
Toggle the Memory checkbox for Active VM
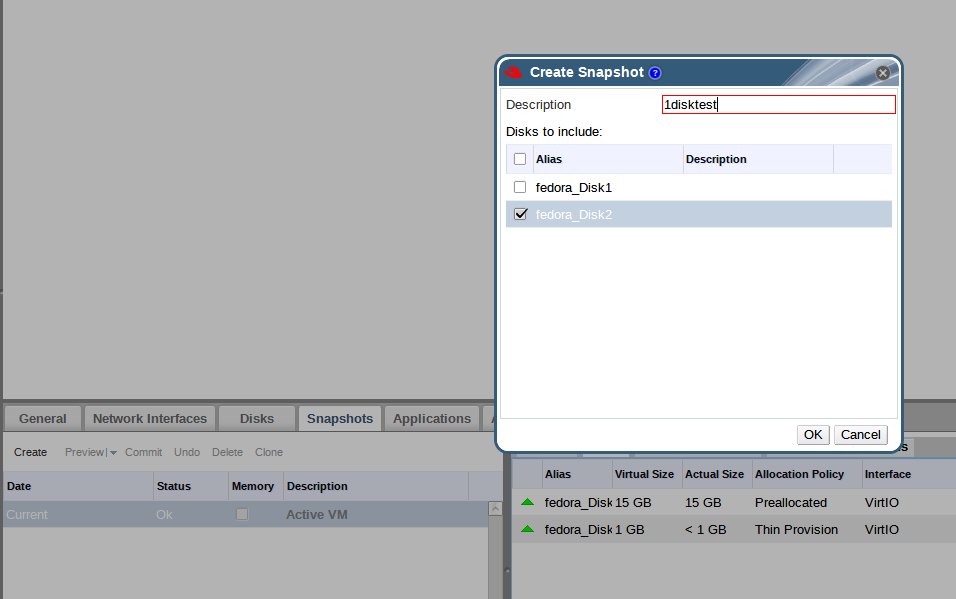tap(241, 514)
